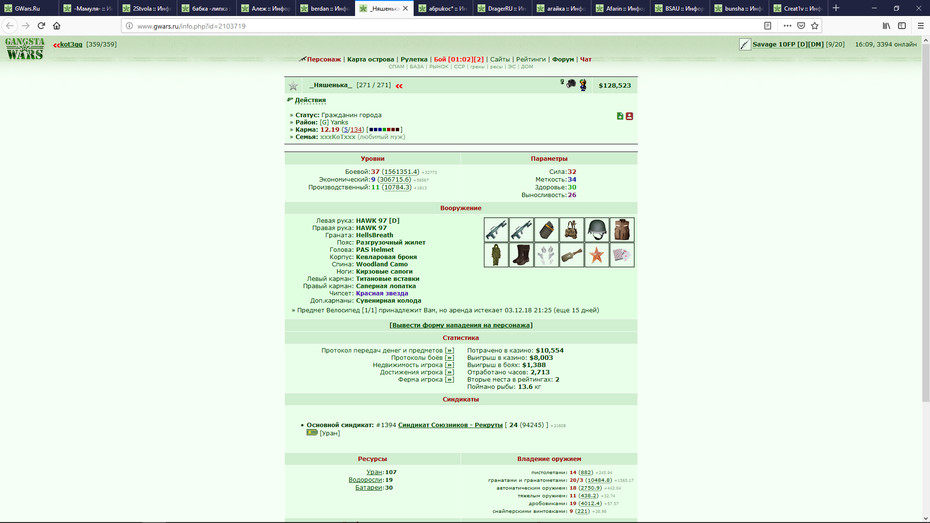Click the green add-friend icon
Image resolution: width=930 pixels, height=523 pixels.
point(620,116)
